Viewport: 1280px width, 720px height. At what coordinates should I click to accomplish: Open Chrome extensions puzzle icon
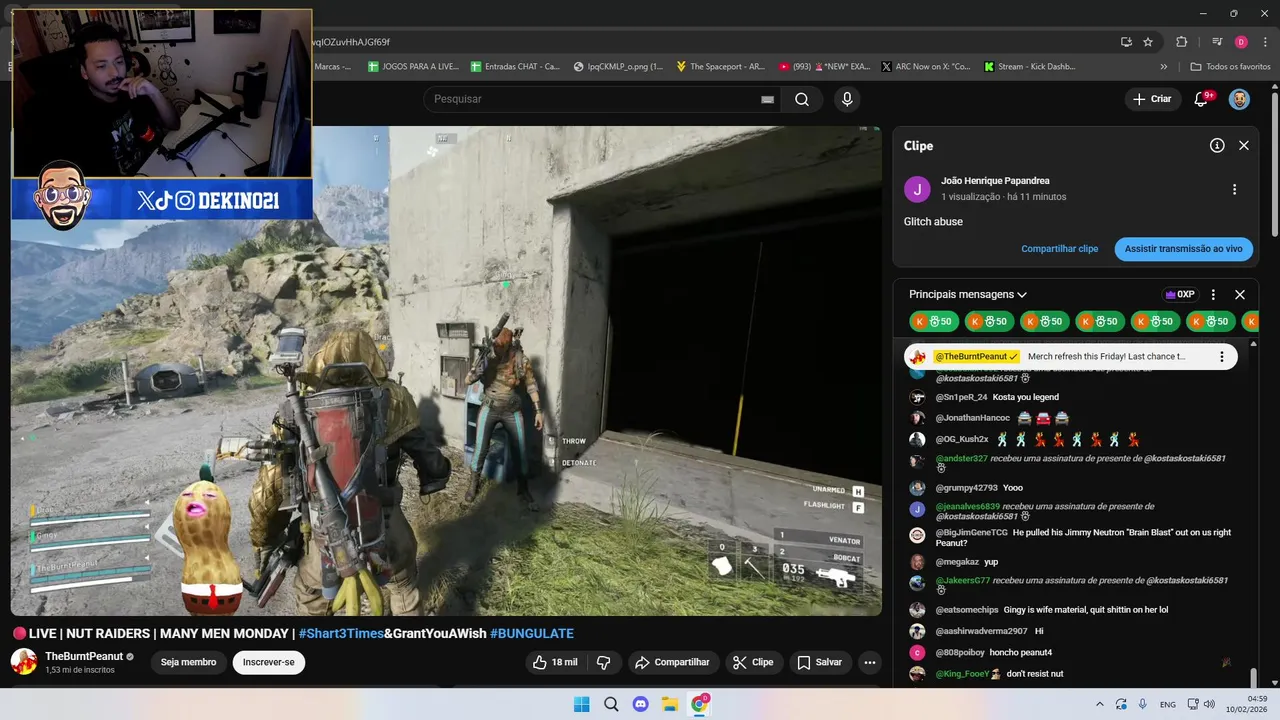1182,42
